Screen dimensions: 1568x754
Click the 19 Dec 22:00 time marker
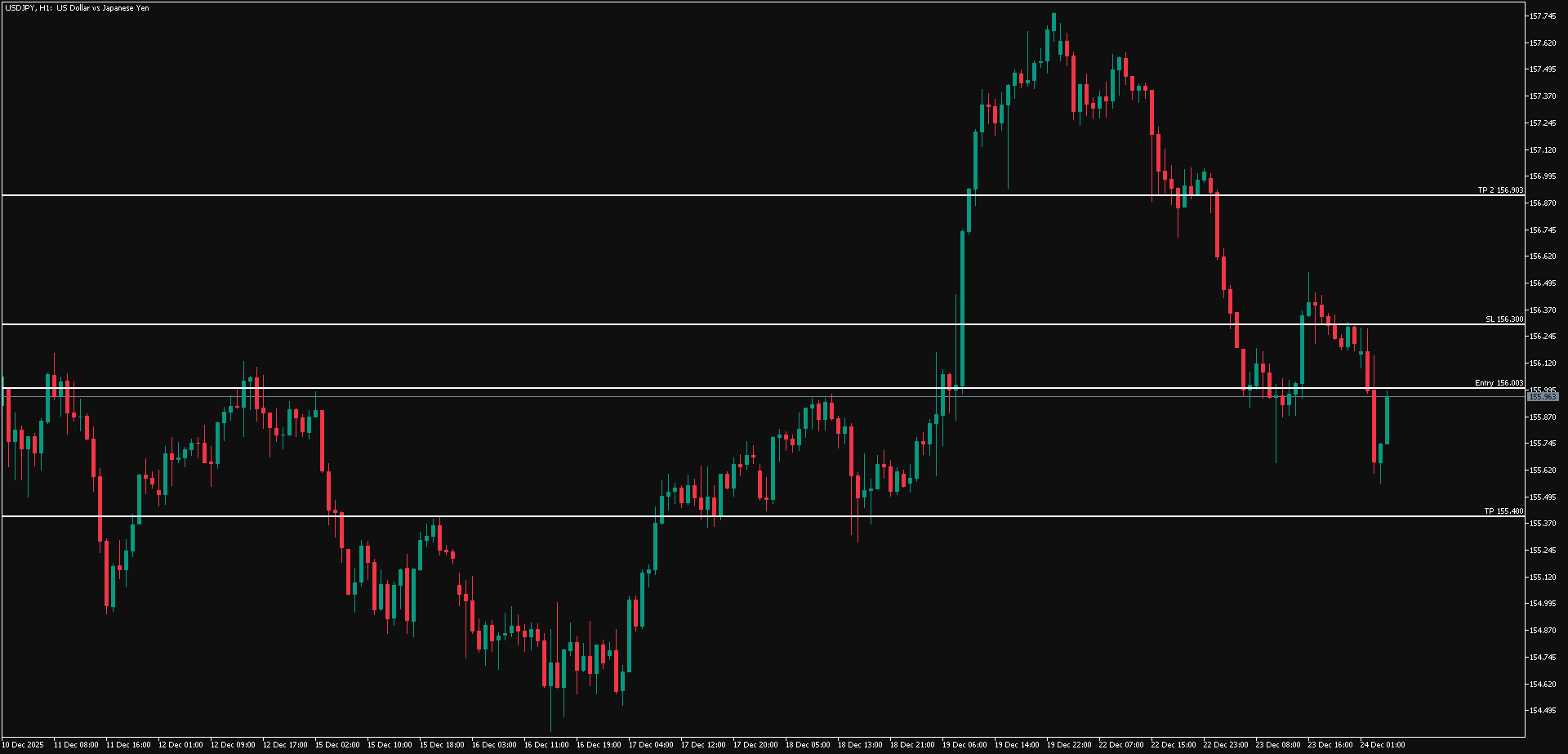pos(1068,745)
